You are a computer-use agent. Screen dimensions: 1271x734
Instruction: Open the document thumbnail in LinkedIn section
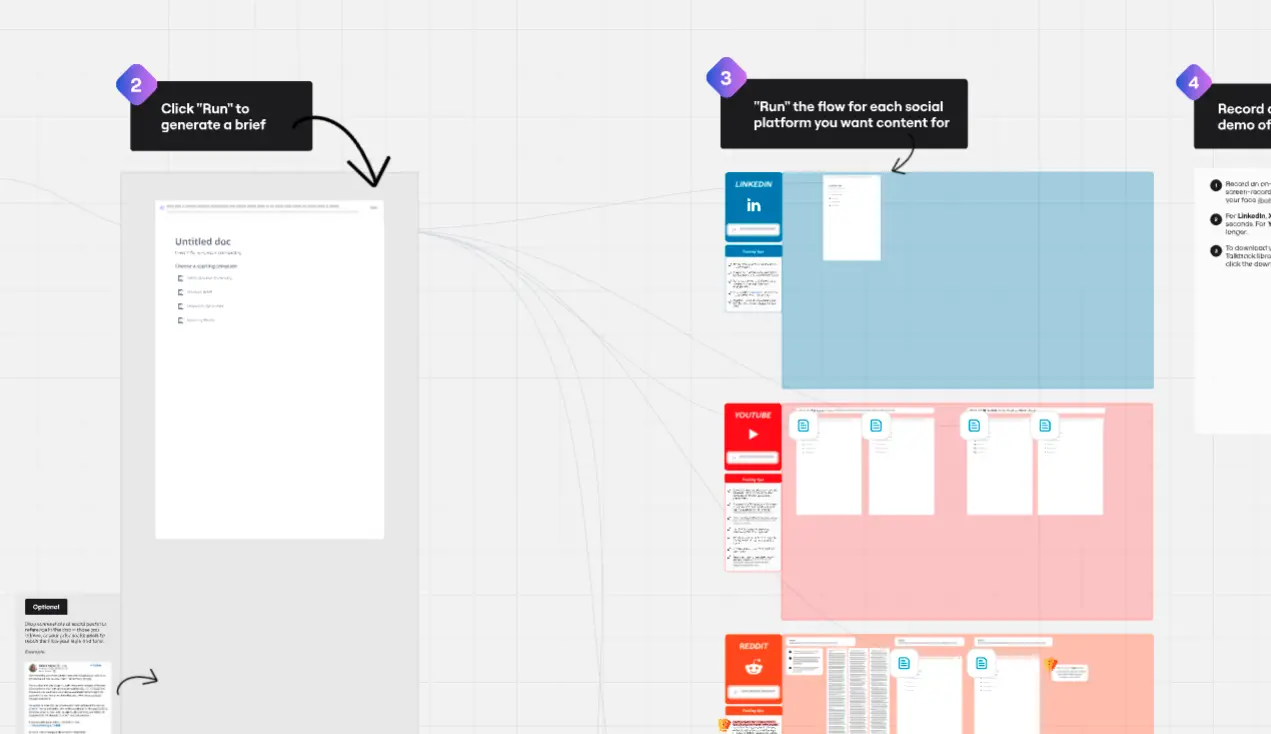coord(851,217)
